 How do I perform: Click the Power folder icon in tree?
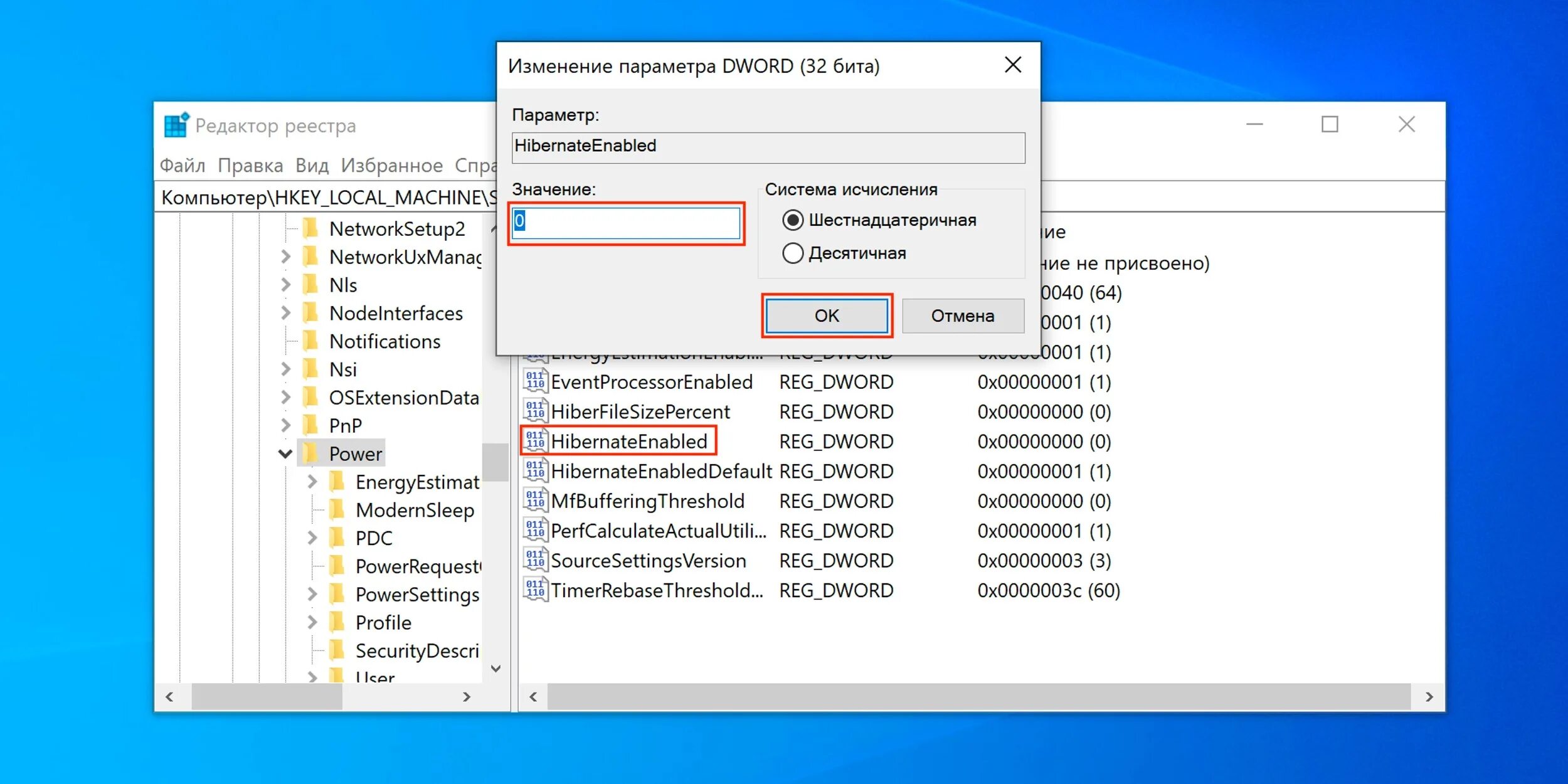[311, 453]
